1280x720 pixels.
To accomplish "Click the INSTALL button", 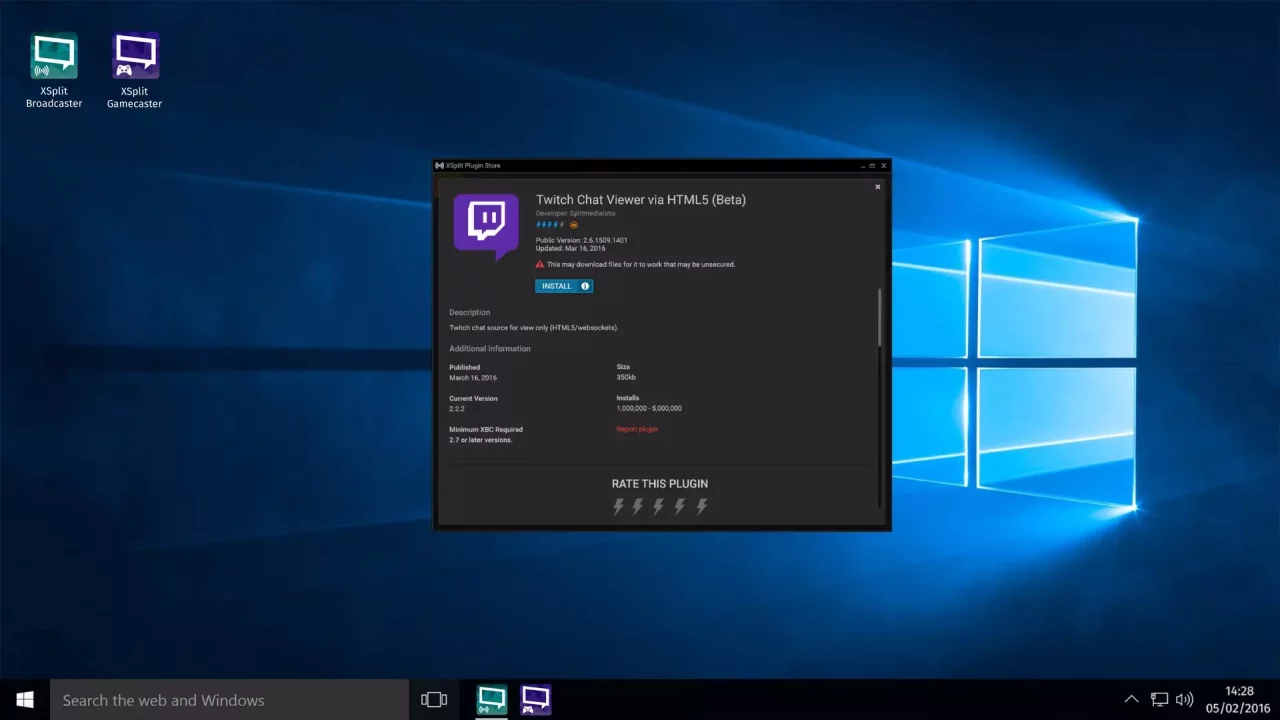I will point(556,286).
